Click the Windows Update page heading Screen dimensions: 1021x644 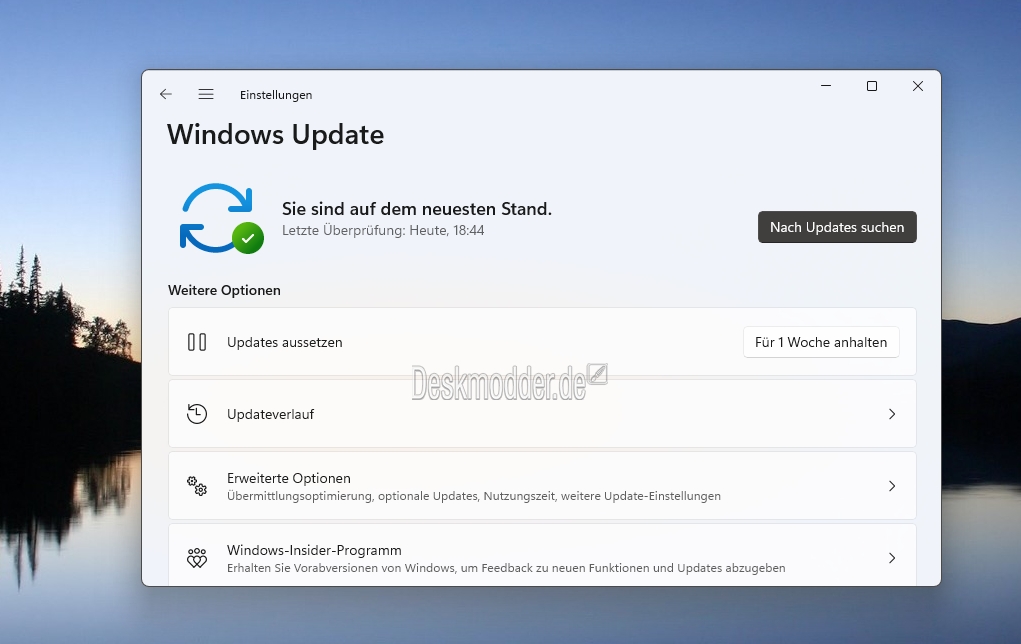(x=275, y=135)
